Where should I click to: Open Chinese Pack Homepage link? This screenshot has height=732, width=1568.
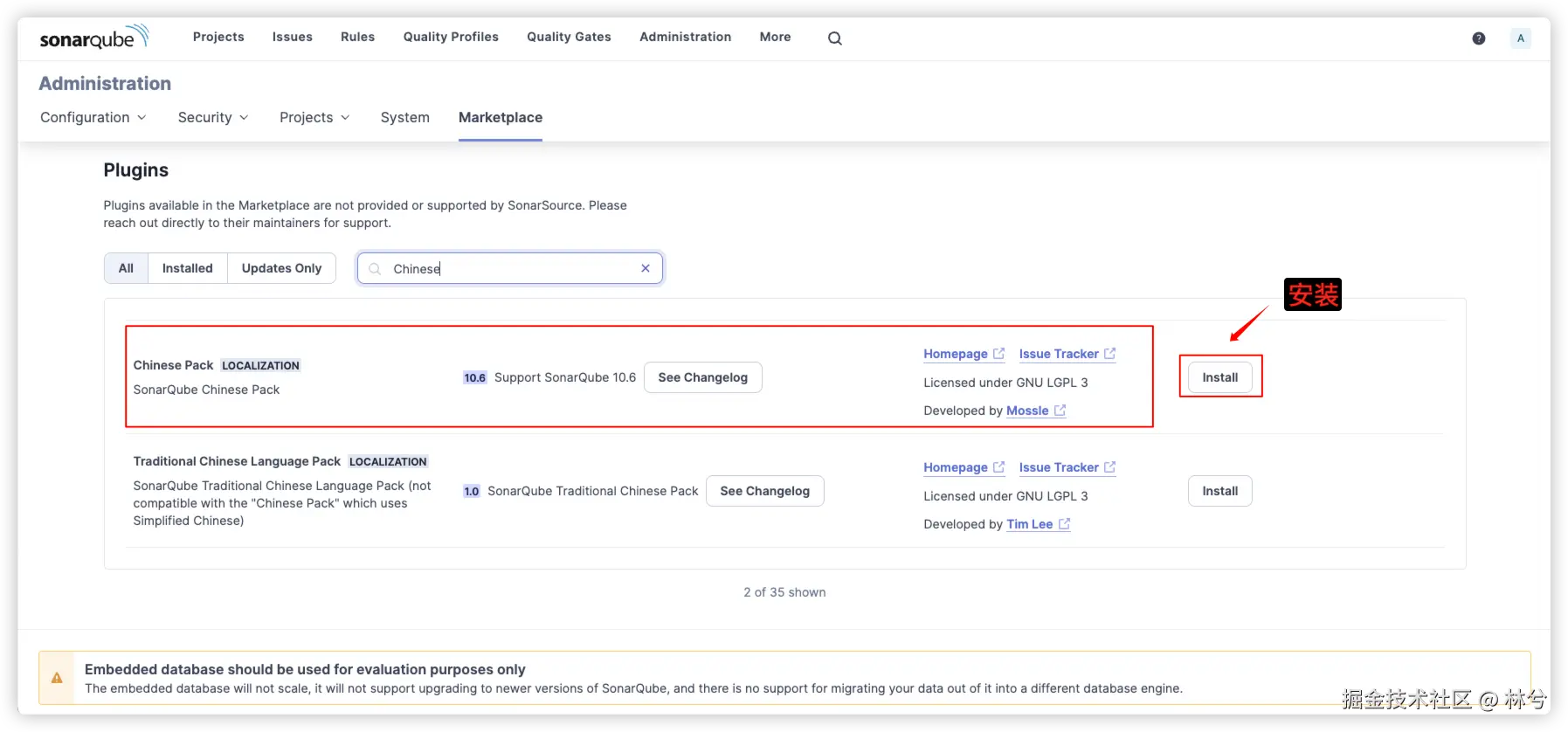click(x=964, y=354)
